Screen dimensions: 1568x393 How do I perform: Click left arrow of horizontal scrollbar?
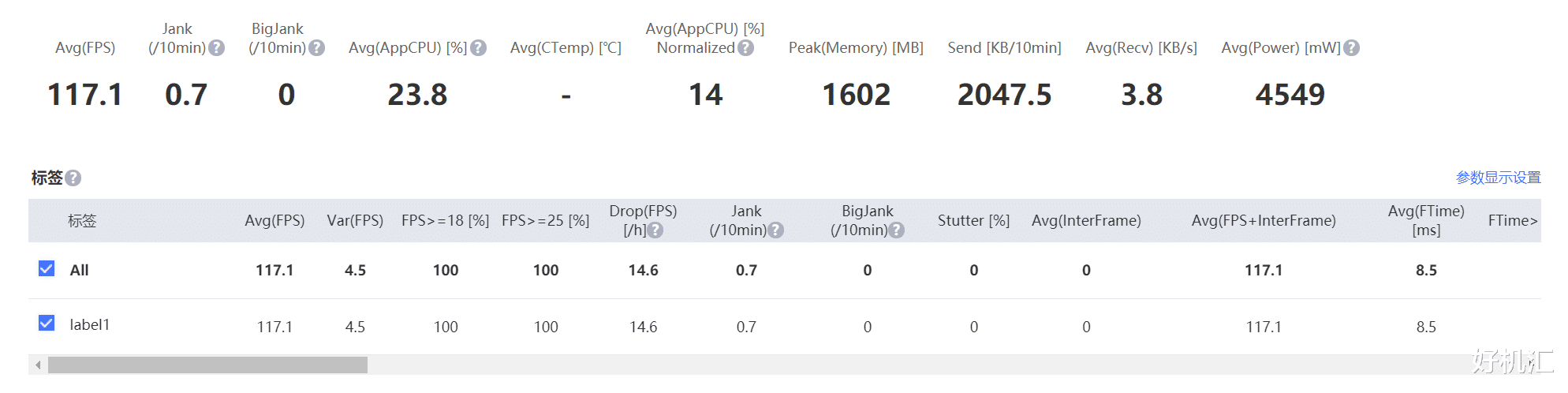(x=38, y=365)
